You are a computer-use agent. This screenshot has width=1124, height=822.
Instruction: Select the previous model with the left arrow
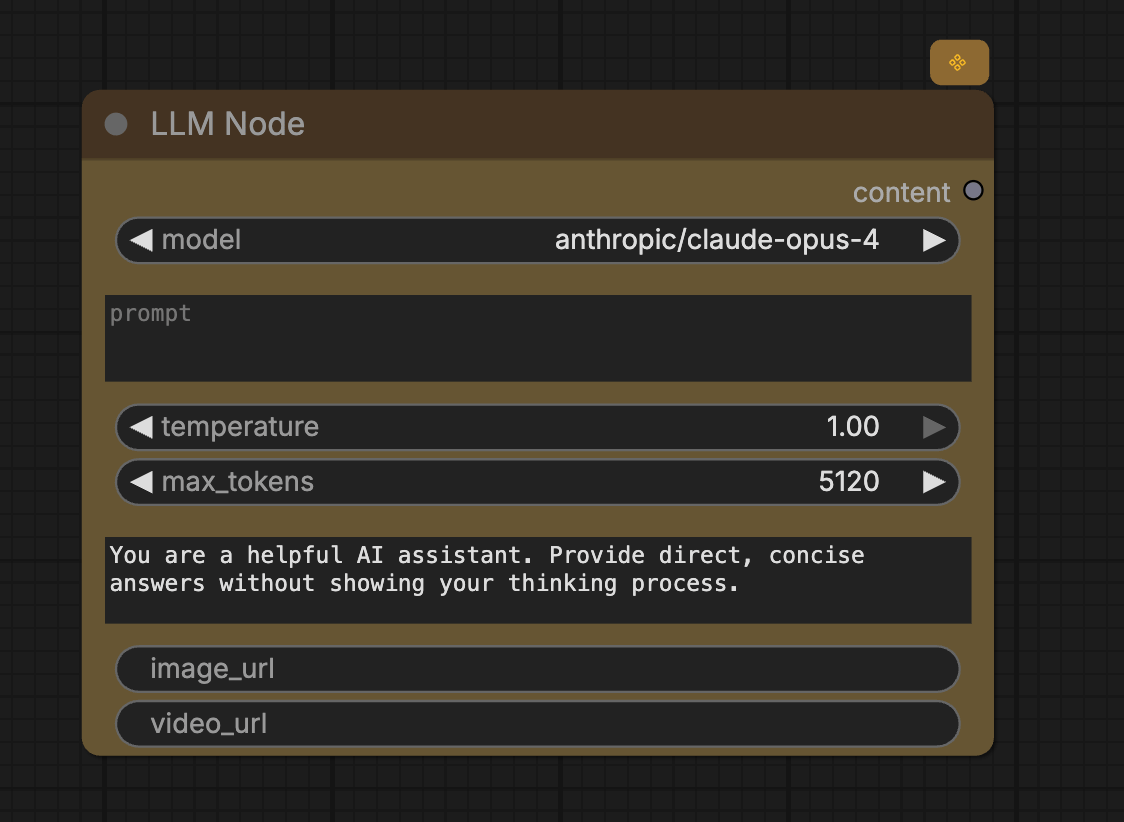tap(141, 240)
